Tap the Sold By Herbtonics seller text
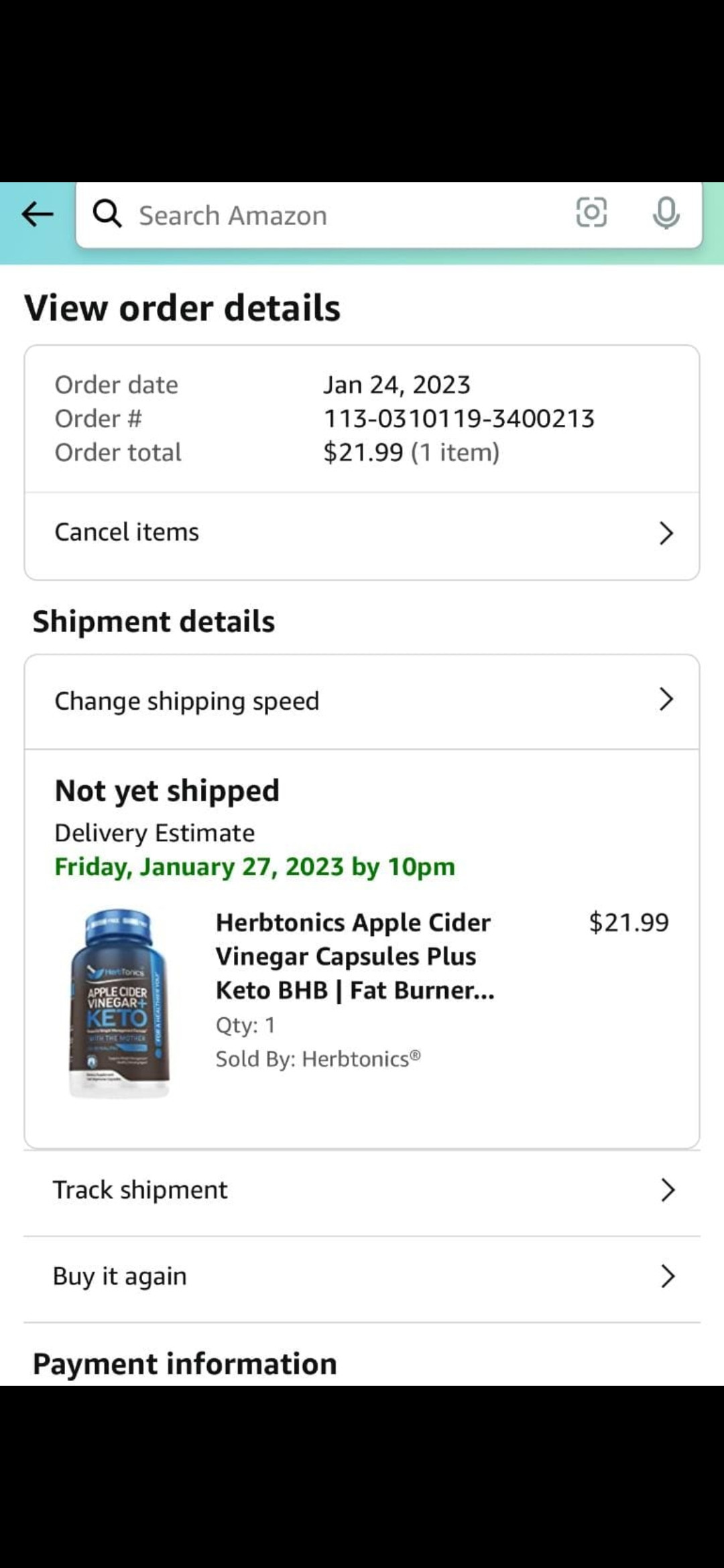The width and height of the screenshot is (724, 1568). [x=318, y=1059]
